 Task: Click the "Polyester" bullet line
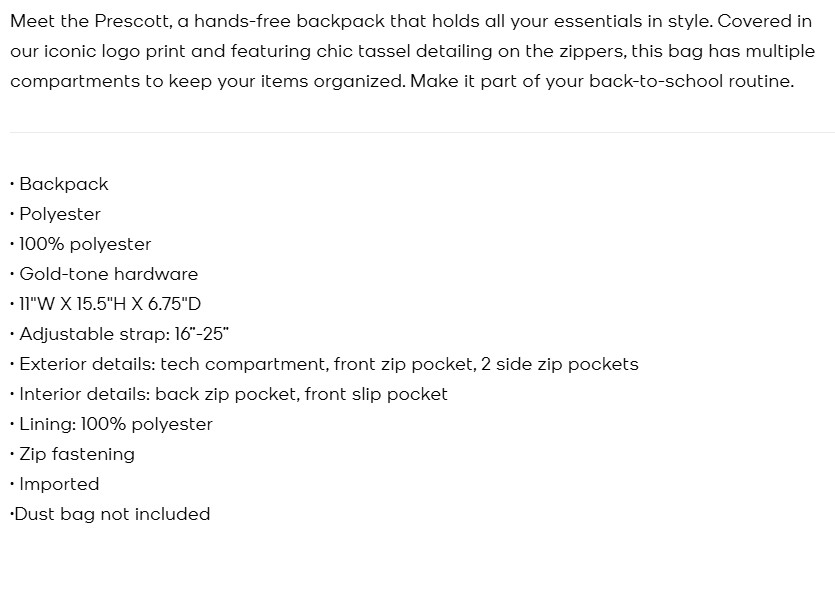(x=60, y=214)
